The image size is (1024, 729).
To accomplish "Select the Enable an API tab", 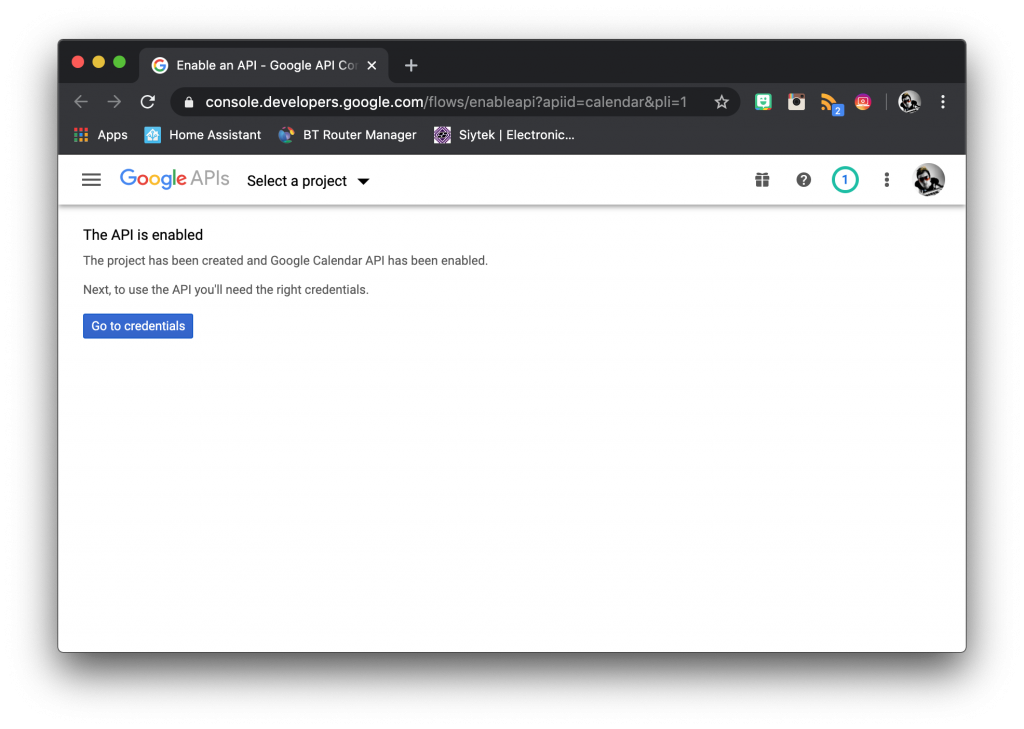I will tap(264, 65).
